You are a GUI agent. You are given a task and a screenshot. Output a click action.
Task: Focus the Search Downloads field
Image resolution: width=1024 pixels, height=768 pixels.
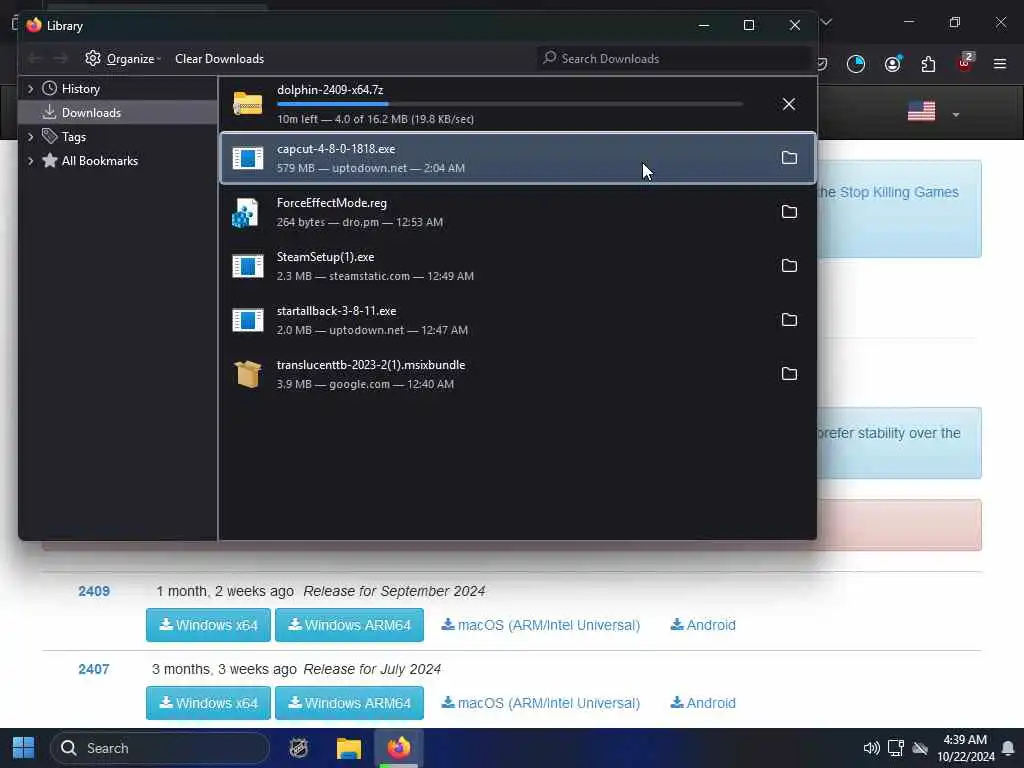pos(673,59)
